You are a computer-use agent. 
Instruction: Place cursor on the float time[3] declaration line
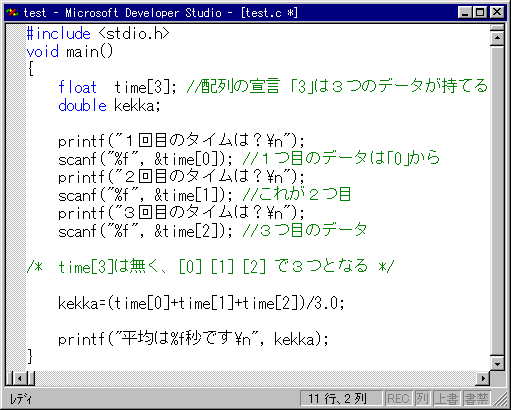click(x=273, y=87)
